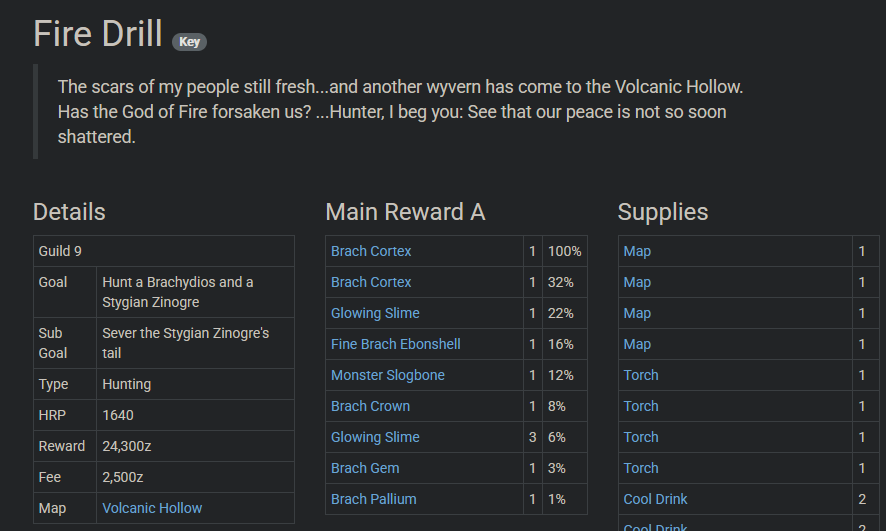Click the Key badge beside Fire Drill
The image size is (886, 531).
tap(189, 42)
